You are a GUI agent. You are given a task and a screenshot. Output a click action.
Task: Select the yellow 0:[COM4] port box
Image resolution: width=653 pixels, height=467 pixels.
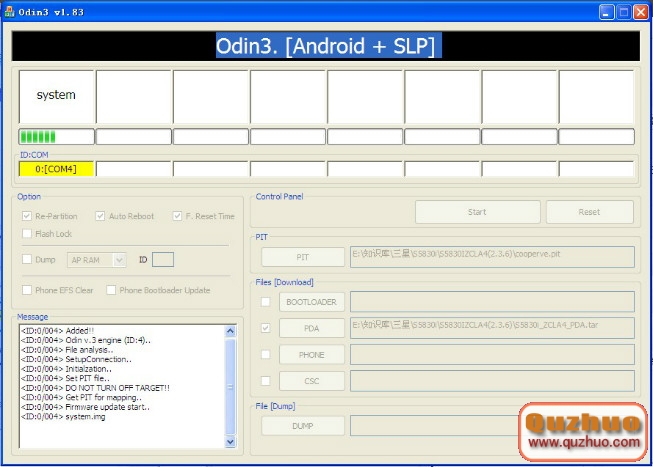(56, 169)
